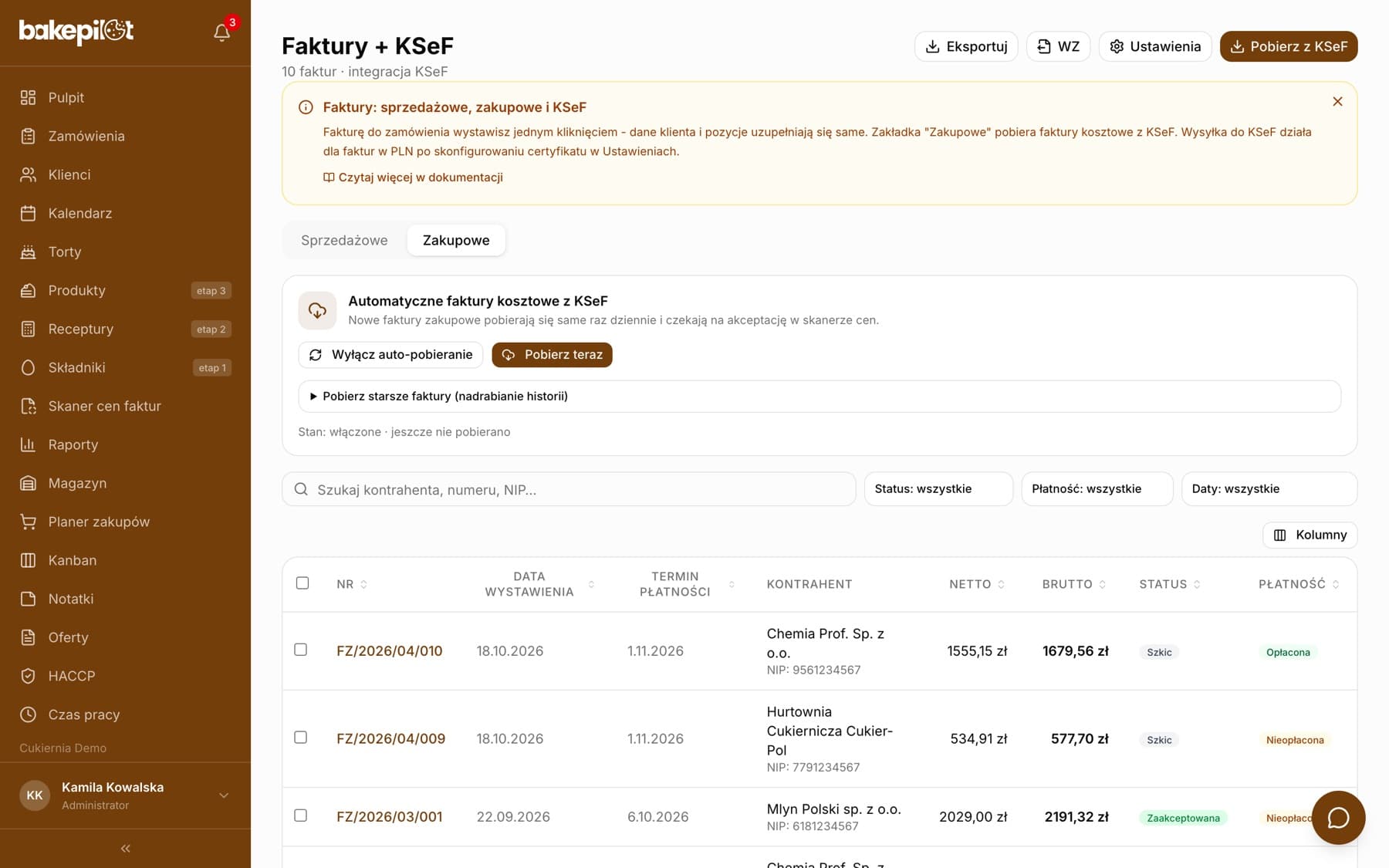Image resolution: width=1389 pixels, height=868 pixels.
Task: Open the Status: wszystkie filter
Action: 938,489
